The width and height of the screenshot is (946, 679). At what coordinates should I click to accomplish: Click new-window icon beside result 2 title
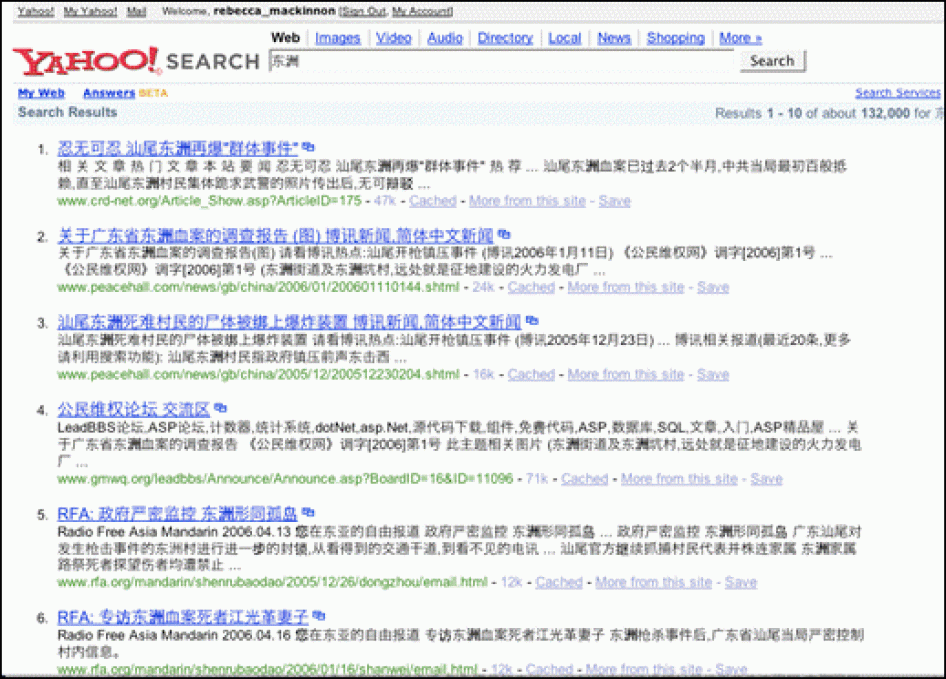503,236
